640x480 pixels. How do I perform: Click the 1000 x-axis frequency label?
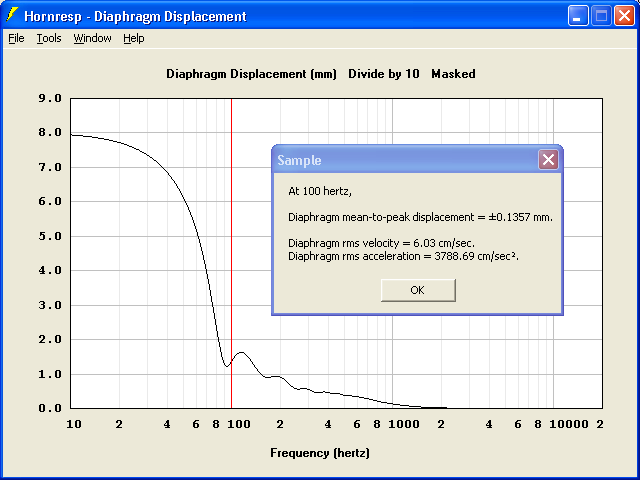pos(404,424)
